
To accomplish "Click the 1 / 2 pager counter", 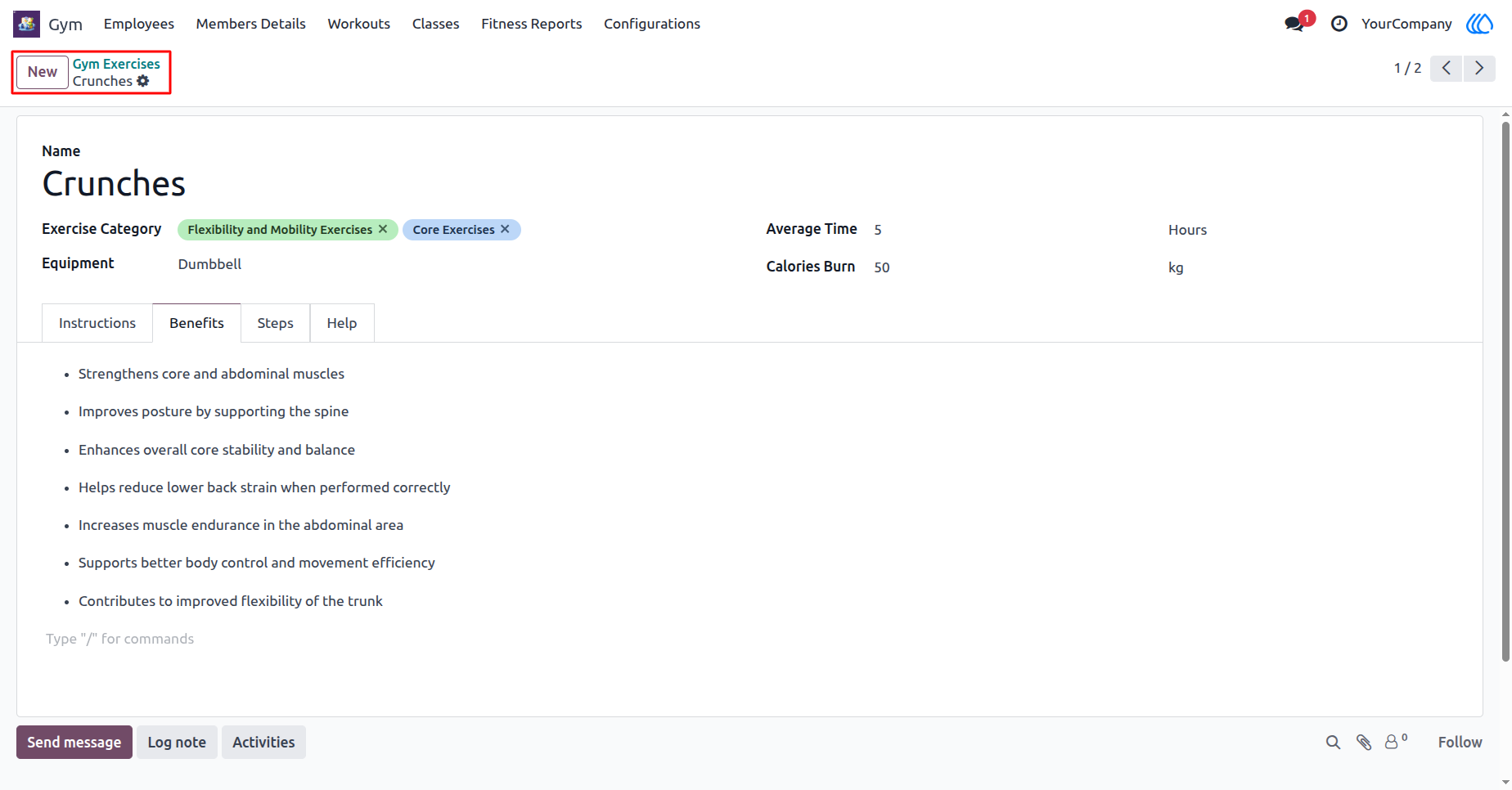I will pyautogui.click(x=1407, y=68).
